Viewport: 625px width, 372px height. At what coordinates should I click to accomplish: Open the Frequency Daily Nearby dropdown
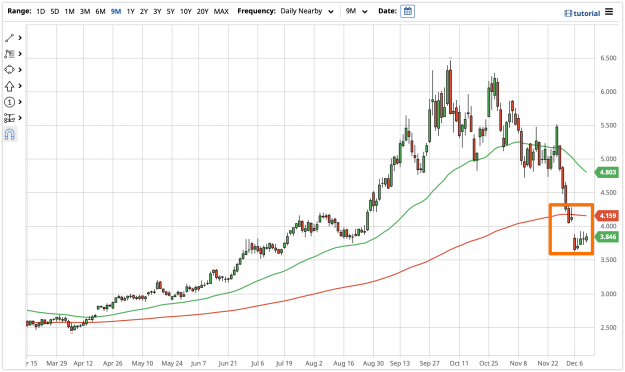(x=307, y=11)
